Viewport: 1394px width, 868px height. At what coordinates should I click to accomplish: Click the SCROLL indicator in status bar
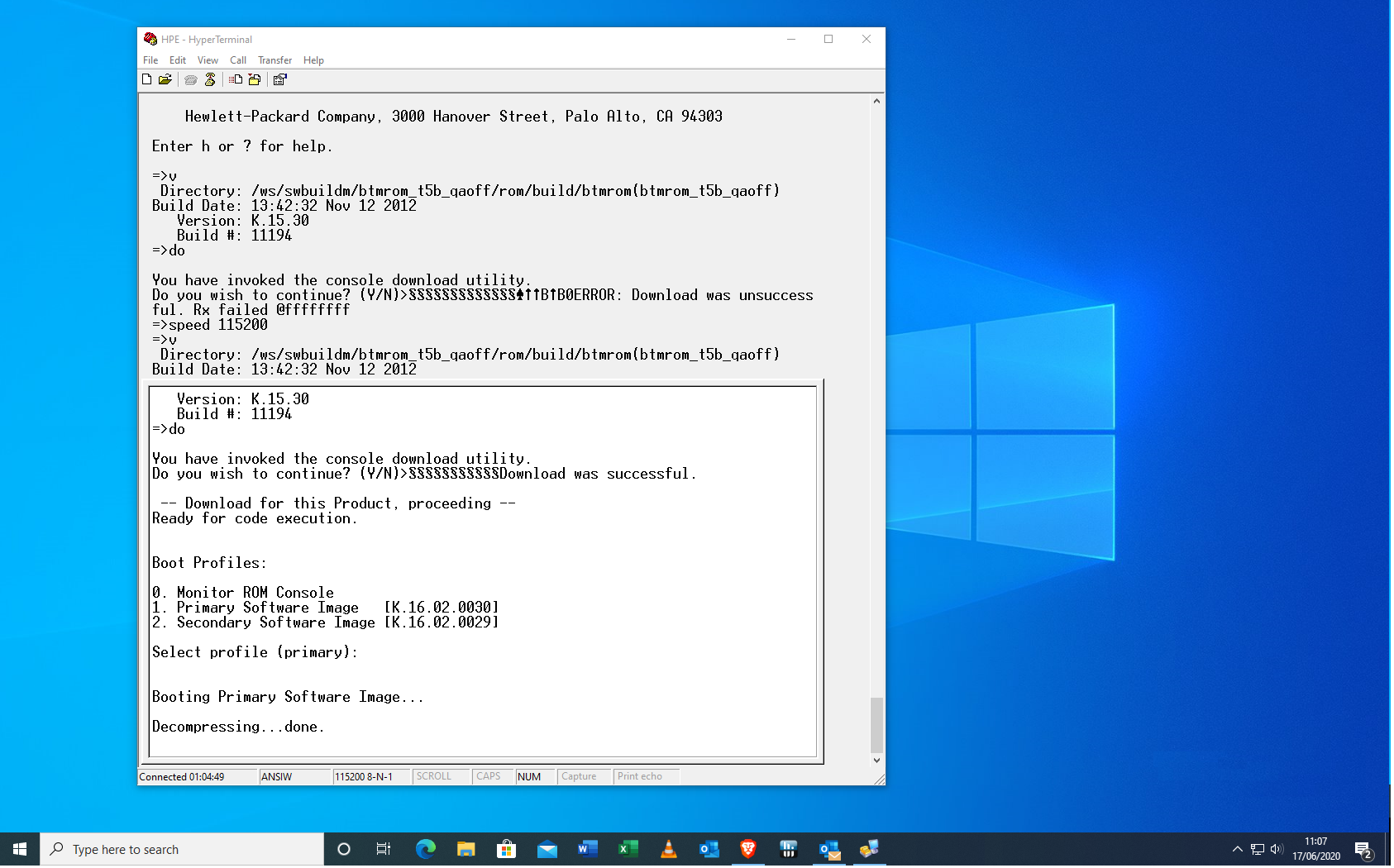click(434, 777)
